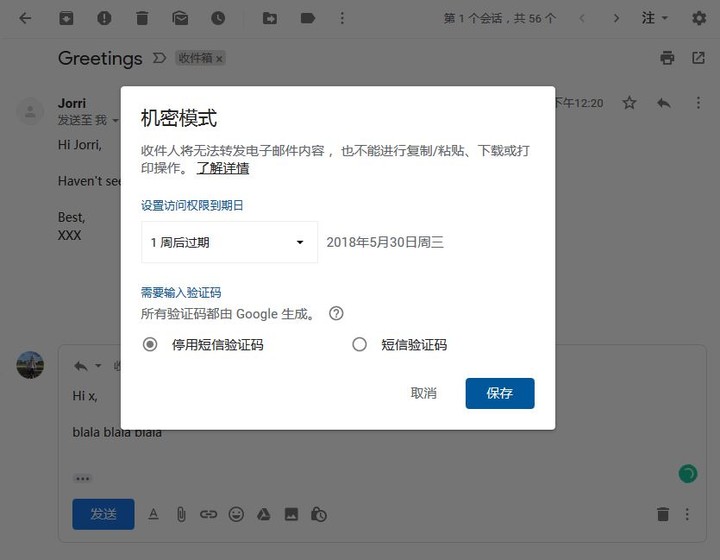This screenshot has height=560, width=720.
Task: Click the print icon
Action: point(667,58)
